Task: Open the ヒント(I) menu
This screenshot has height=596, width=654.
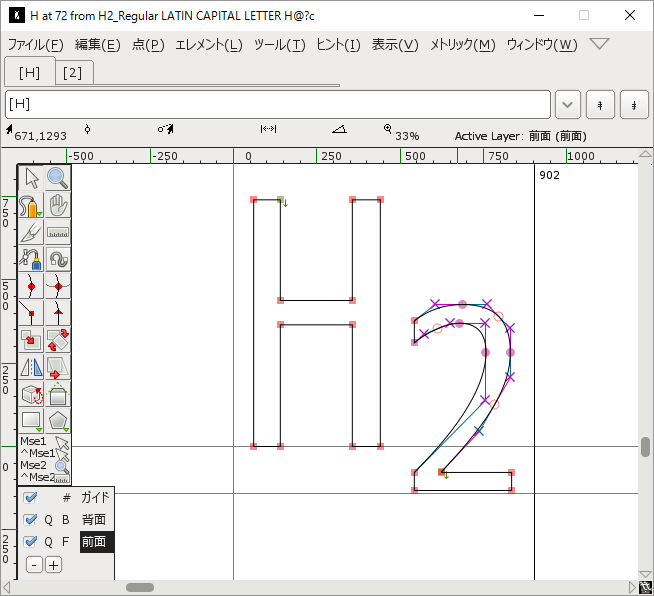Action: point(338,44)
